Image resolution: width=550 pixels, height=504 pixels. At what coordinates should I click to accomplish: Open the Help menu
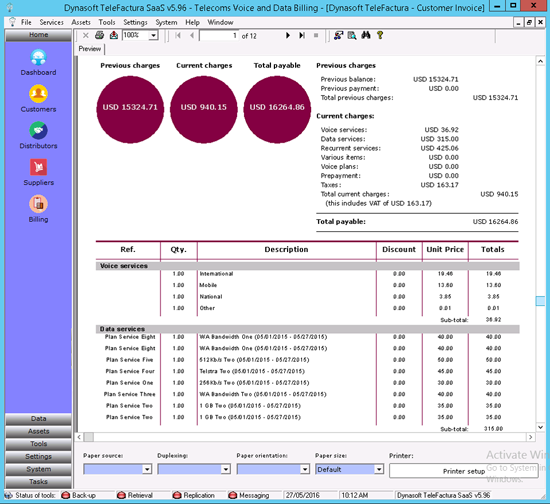coord(192,22)
